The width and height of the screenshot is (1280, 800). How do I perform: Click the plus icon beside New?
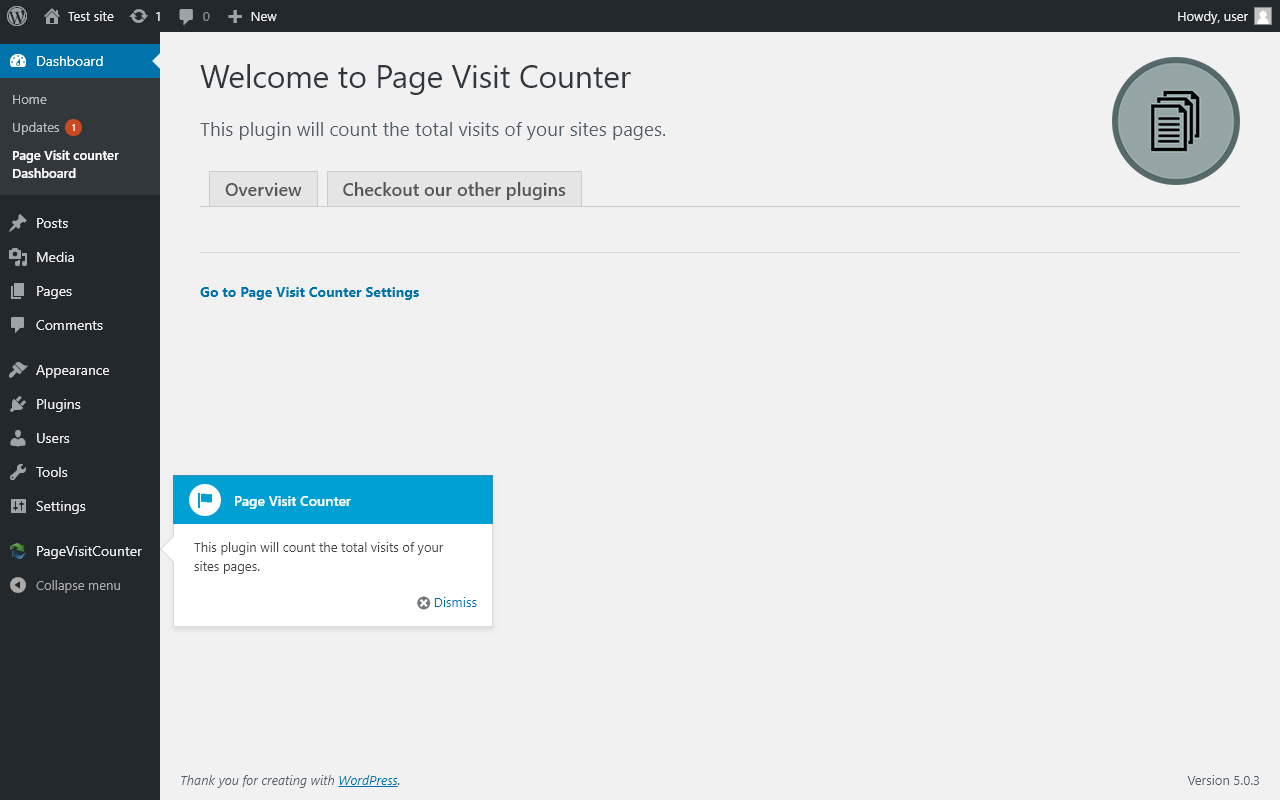[x=235, y=16]
